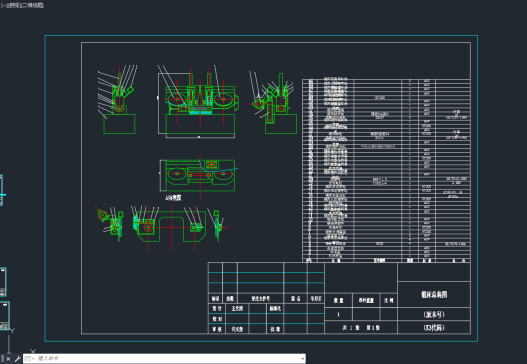Viewport: 527px width, 364px height.
Task: Select the bottom U-shaped frame section view
Action: (x=171, y=227)
